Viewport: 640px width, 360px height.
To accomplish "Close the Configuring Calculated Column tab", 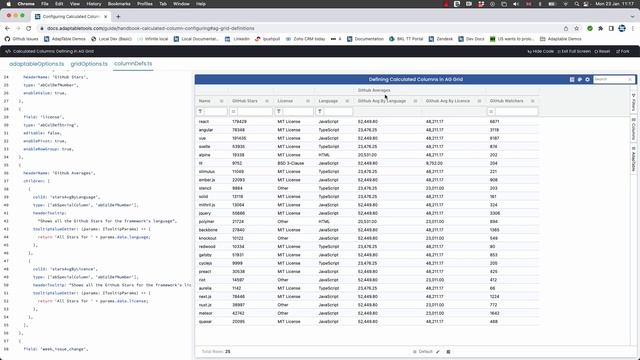I will coord(105,16).
